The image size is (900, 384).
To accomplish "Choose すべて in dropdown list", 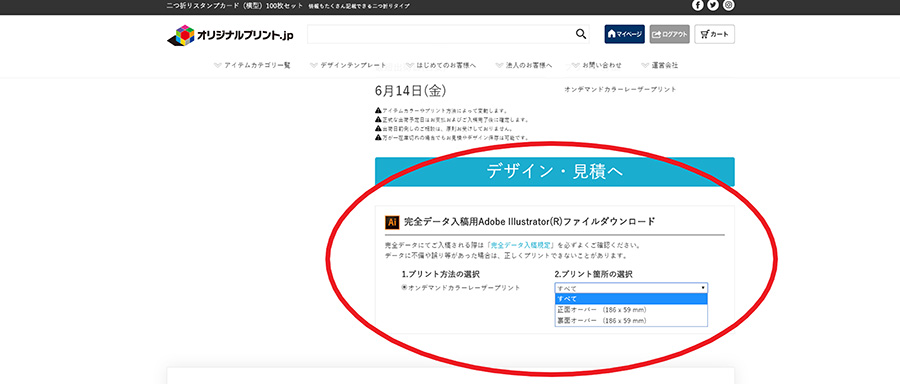I will (x=631, y=299).
